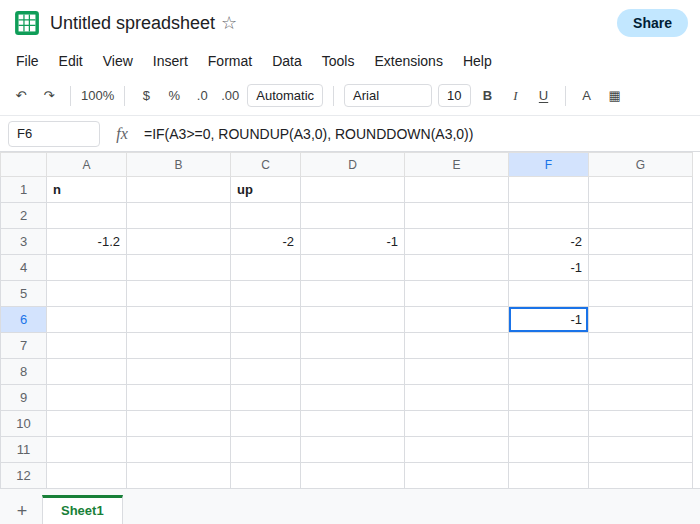Select cell D3 with value -1
The width and height of the screenshot is (700, 524).
[352, 241]
